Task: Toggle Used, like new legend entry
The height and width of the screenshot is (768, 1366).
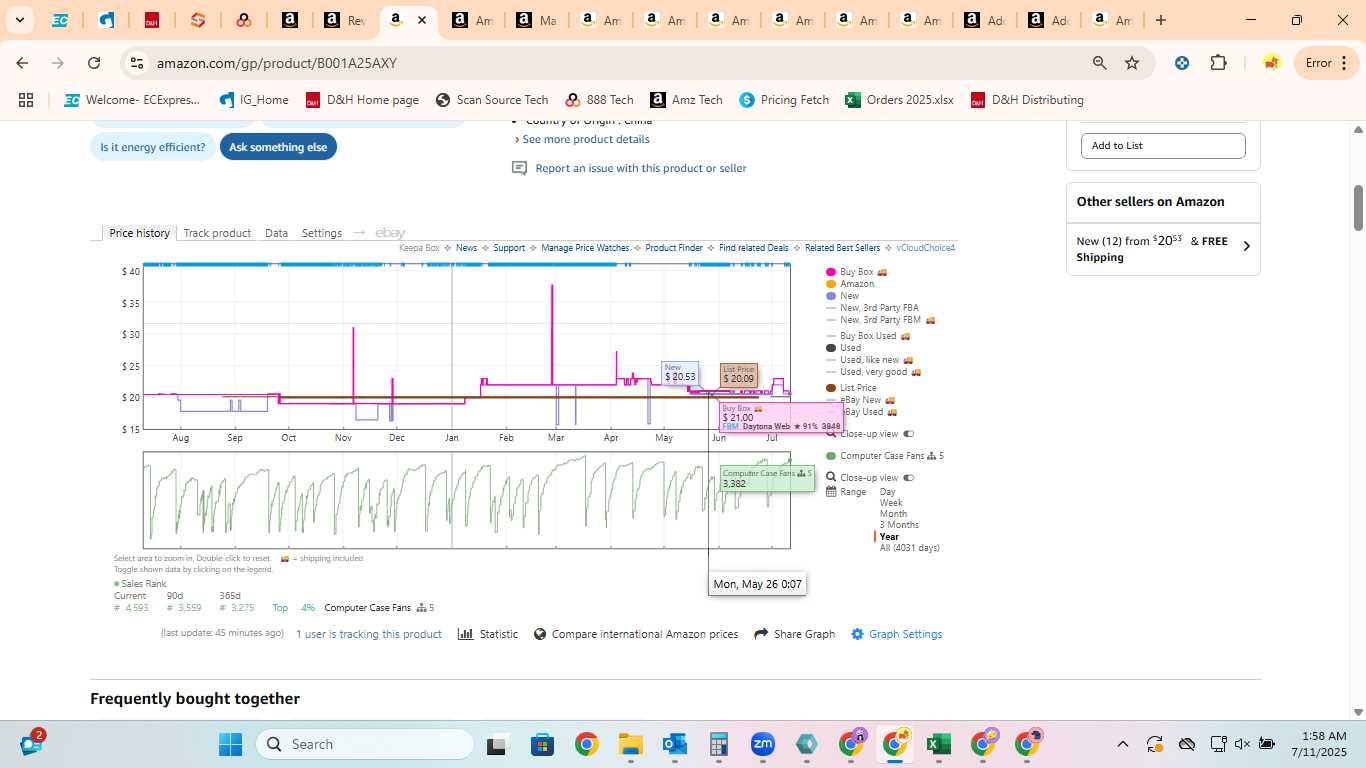Action: click(869, 360)
